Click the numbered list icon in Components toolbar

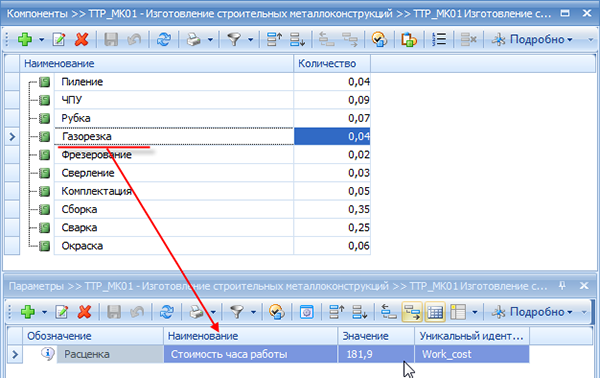point(439,39)
